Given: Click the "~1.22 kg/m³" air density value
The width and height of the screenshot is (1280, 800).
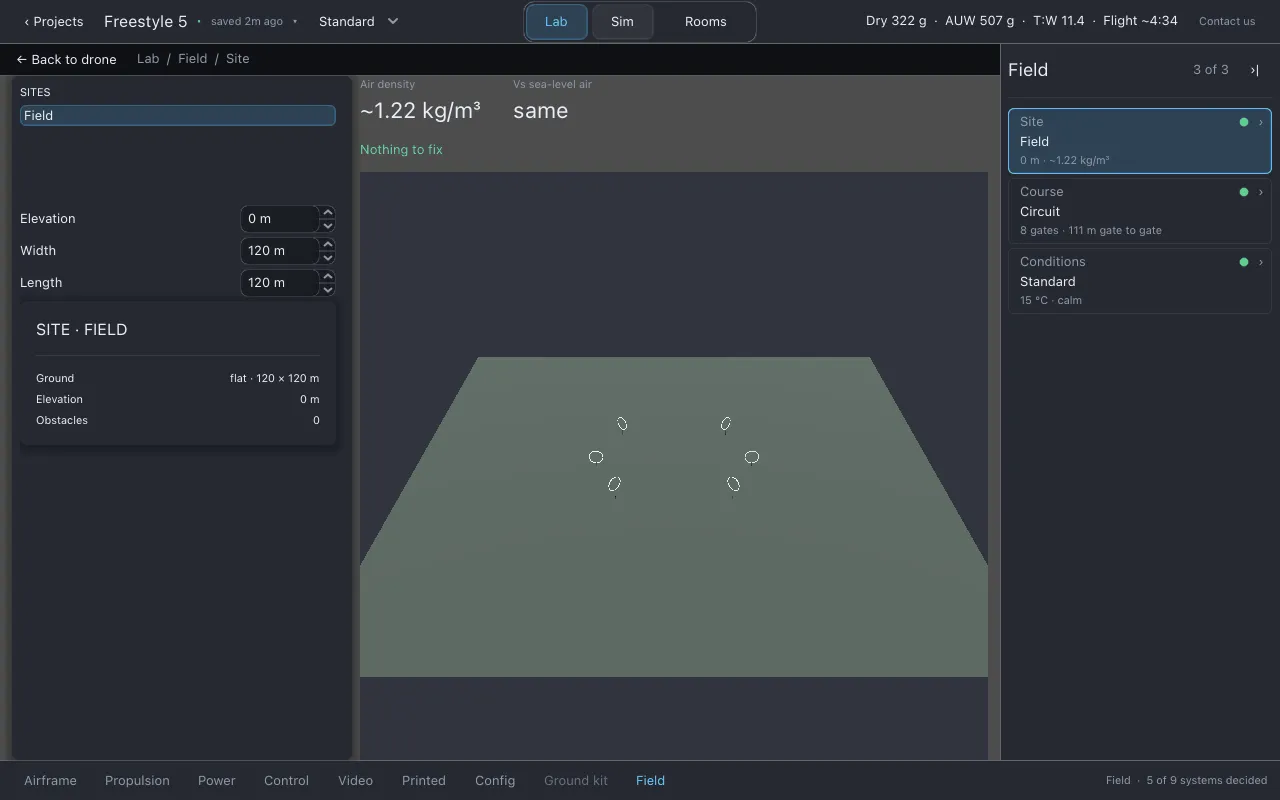Looking at the screenshot, I should 420,111.
